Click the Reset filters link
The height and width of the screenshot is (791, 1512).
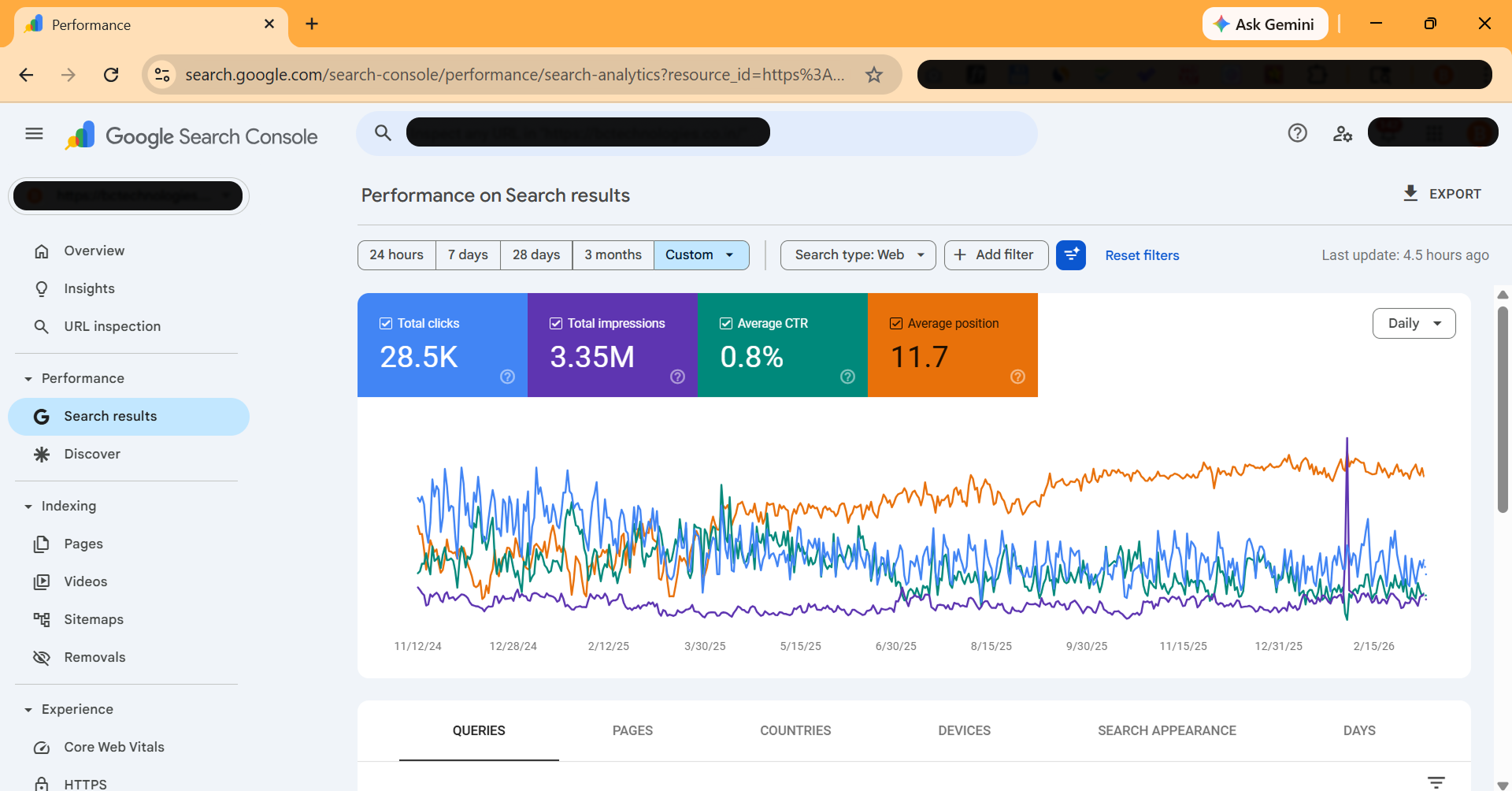(x=1142, y=255)
